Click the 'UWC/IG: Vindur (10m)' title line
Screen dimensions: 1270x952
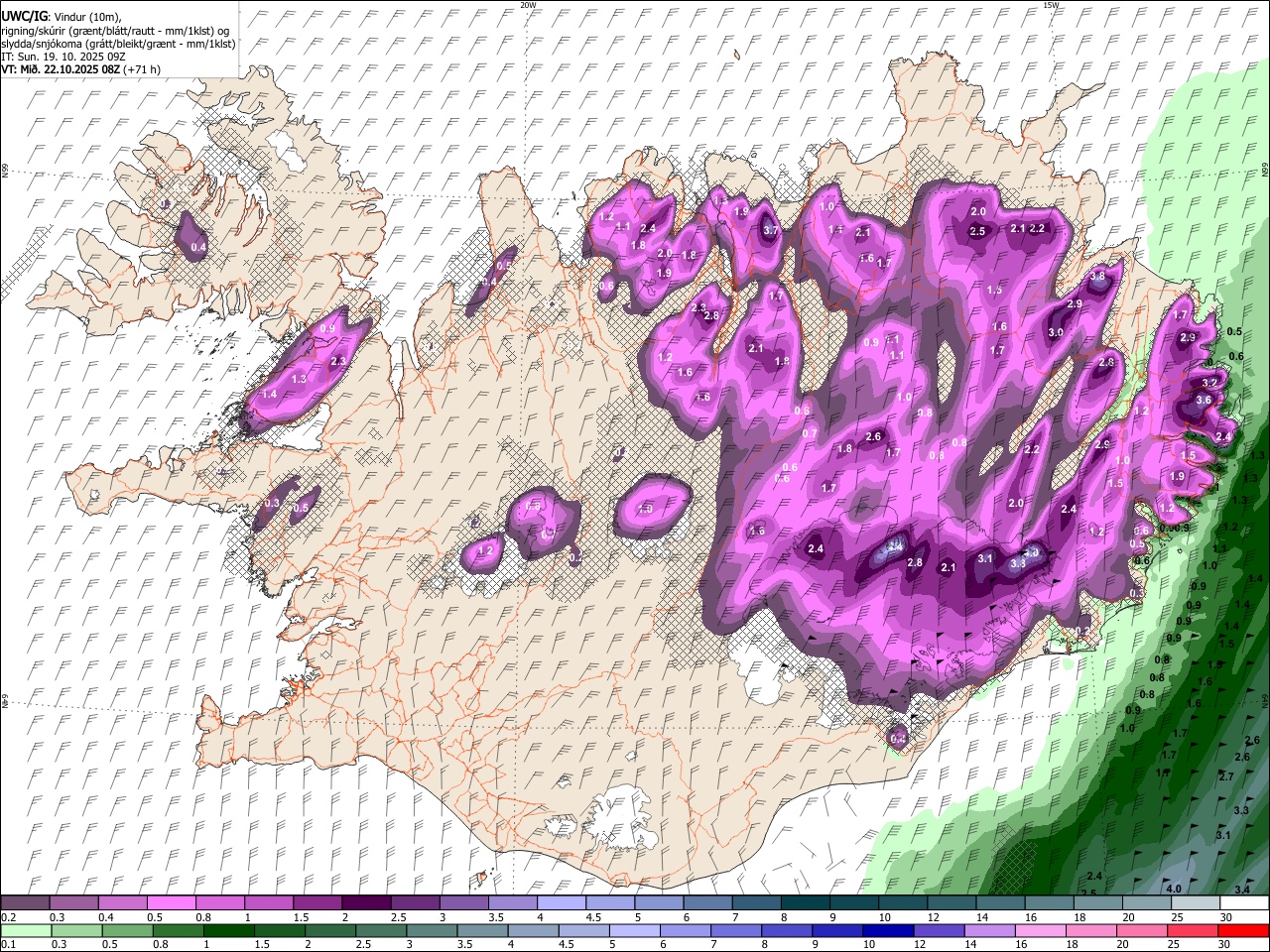[62, 16]
